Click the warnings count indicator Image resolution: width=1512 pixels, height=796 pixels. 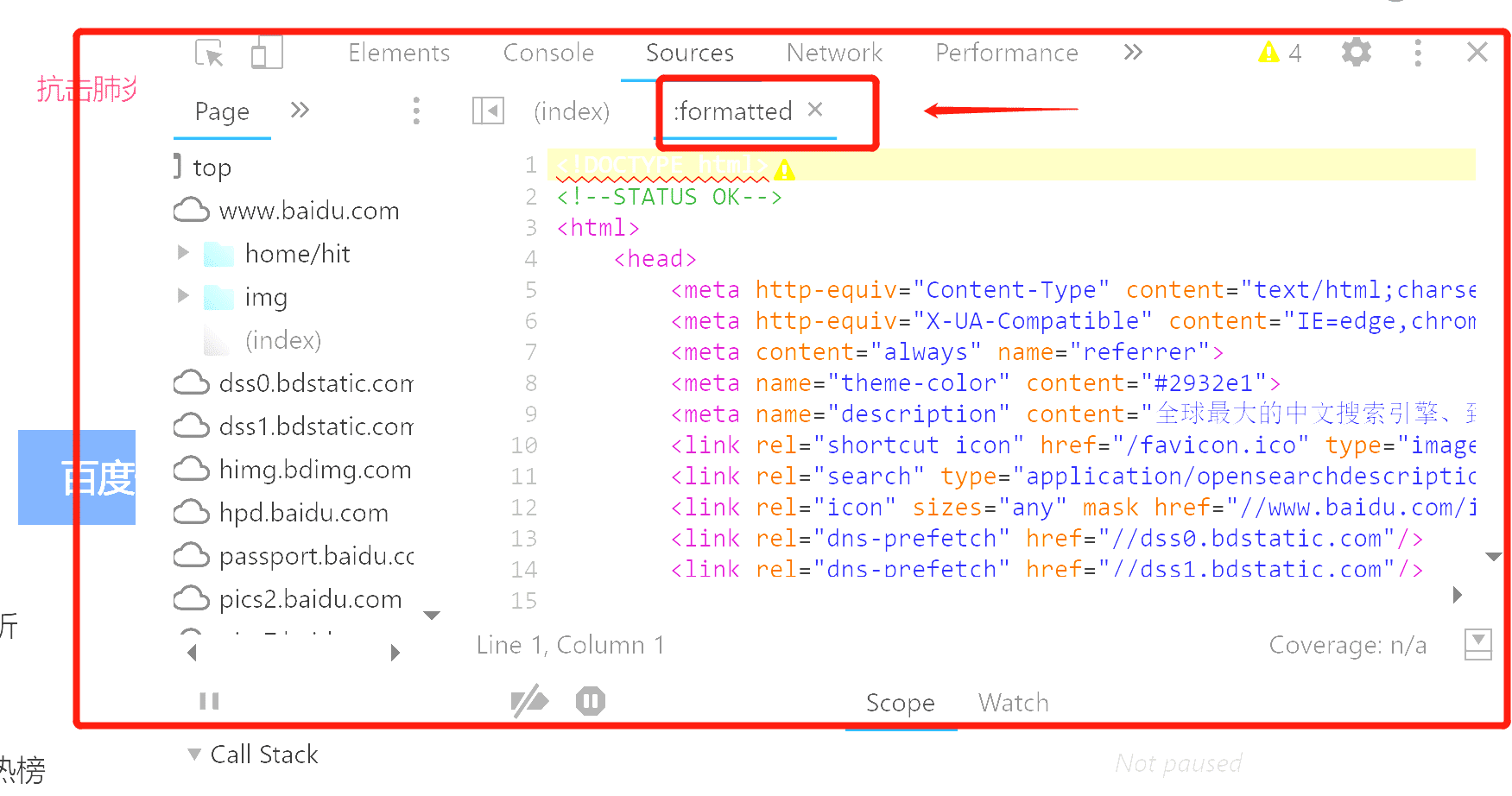[1280, 54]
